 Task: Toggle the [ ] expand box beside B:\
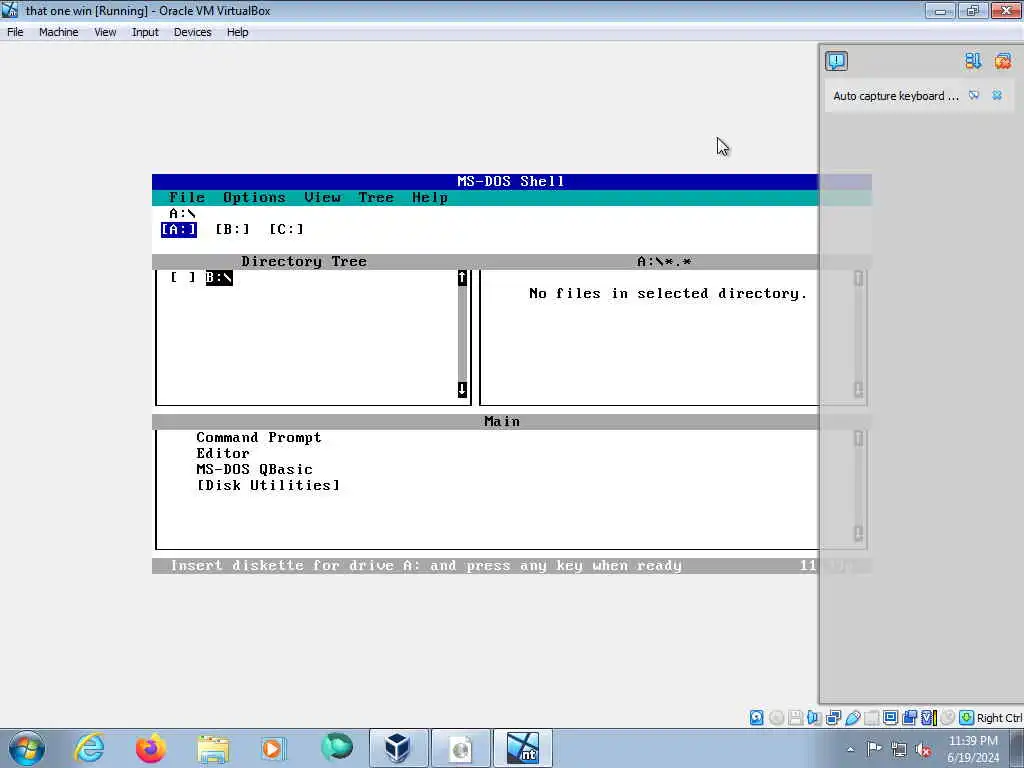[183, 278]
